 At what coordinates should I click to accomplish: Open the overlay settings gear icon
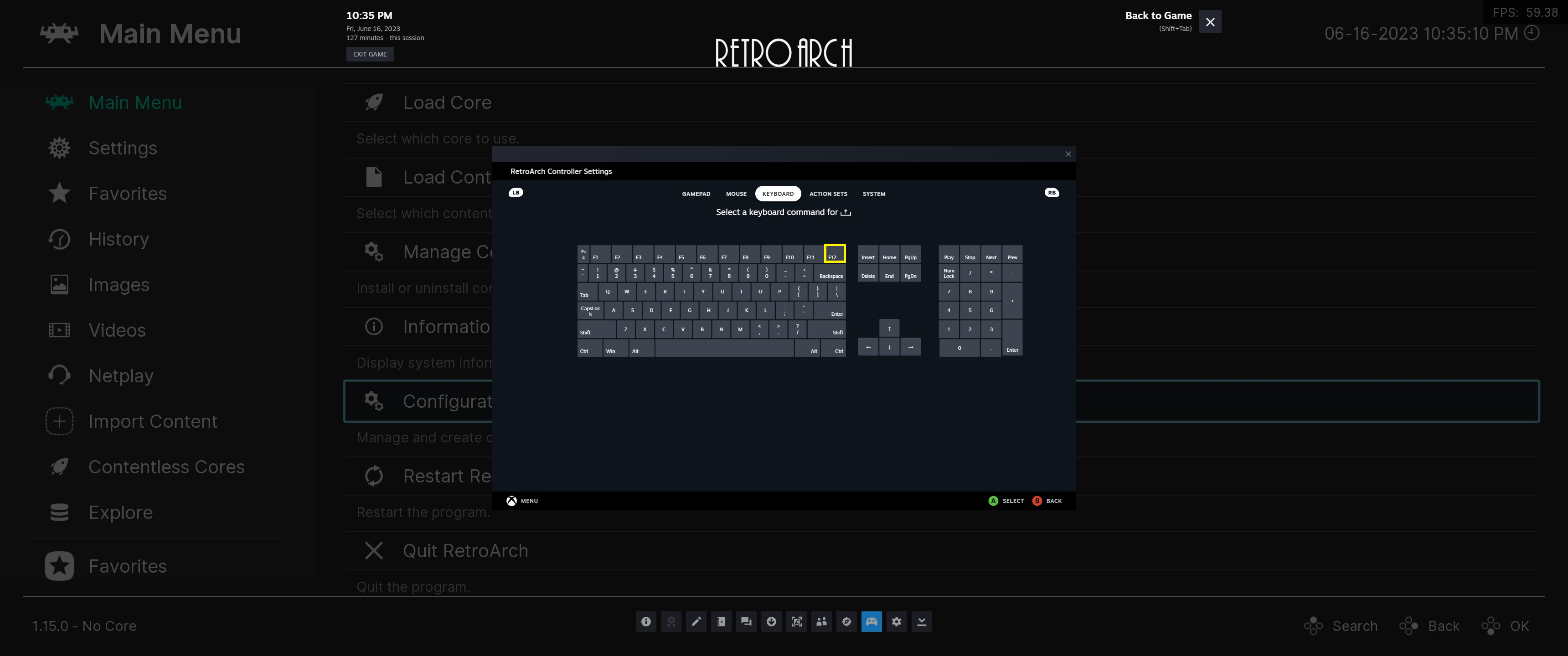[x=897, y=621]
